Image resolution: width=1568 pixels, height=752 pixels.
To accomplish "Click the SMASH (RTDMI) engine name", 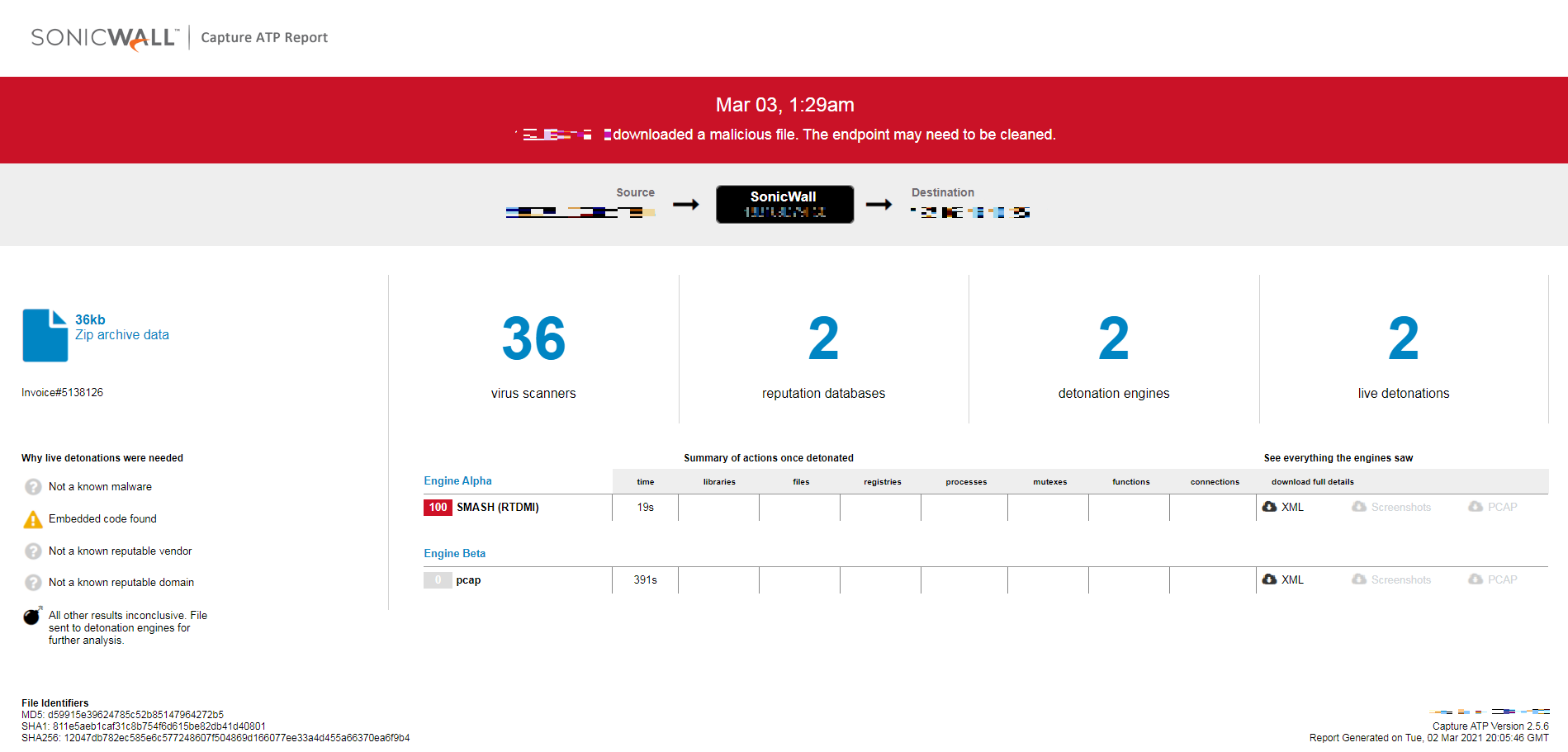I will [x=498, y=508].
